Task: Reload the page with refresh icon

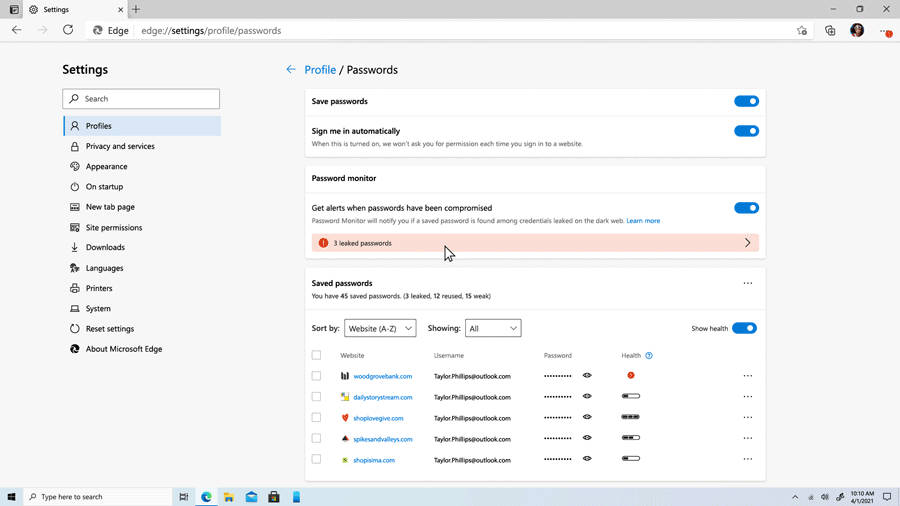Action: coord(68,30)
